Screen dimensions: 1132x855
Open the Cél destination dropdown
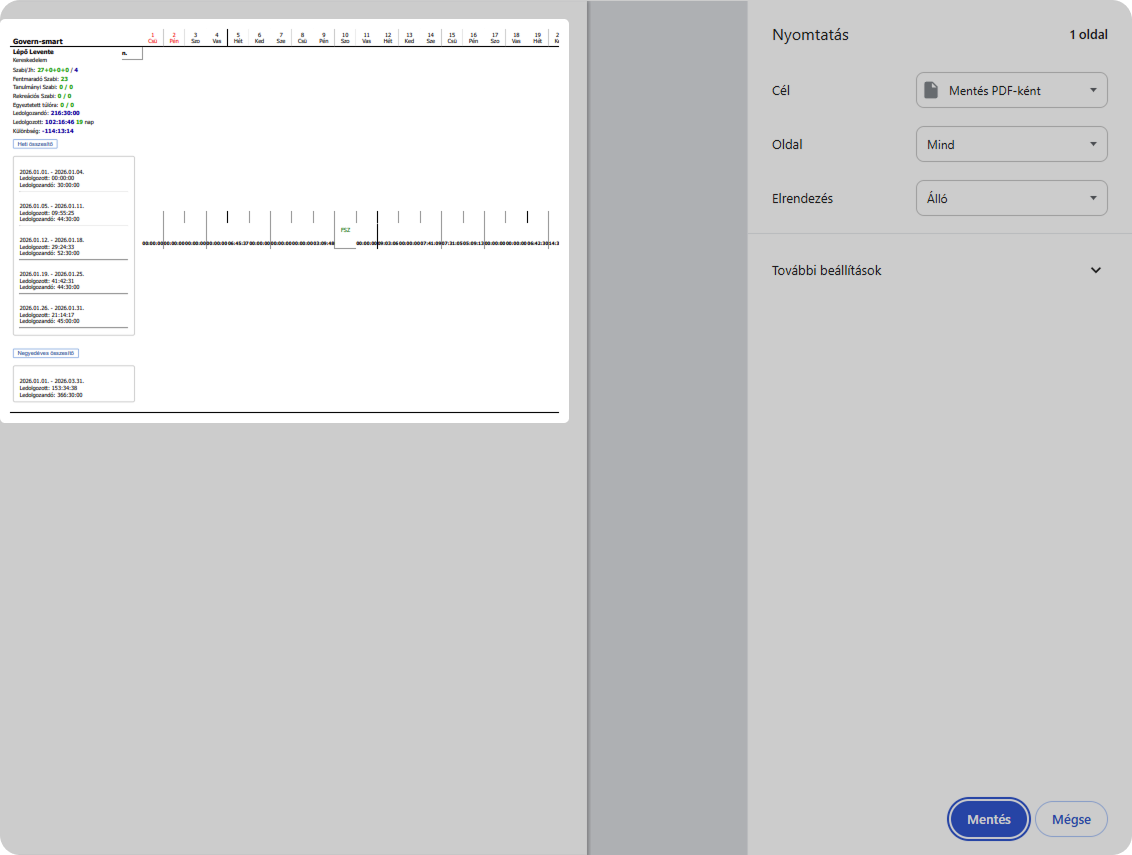click(1011, 90)
